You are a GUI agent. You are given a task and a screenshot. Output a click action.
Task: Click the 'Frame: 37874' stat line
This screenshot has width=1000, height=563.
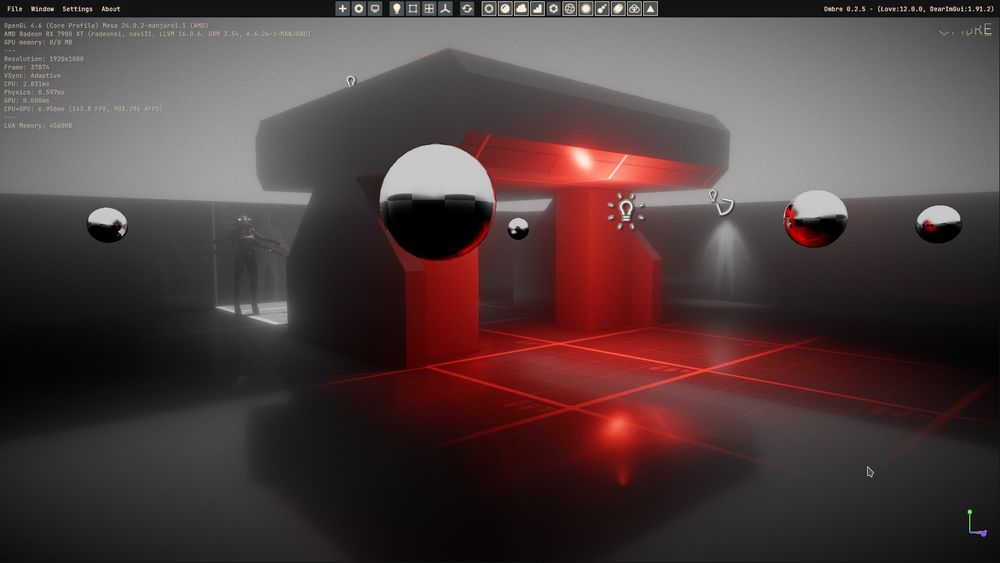click(x=27, y=67)
